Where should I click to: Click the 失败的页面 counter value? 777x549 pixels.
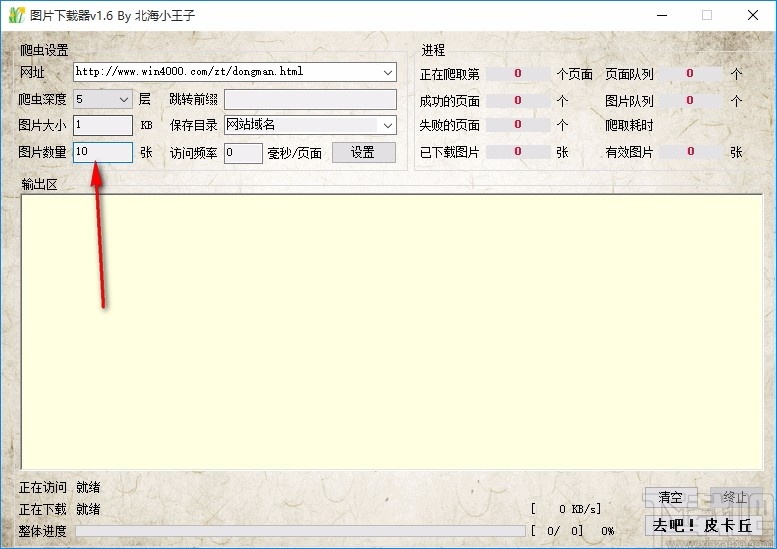517,125
